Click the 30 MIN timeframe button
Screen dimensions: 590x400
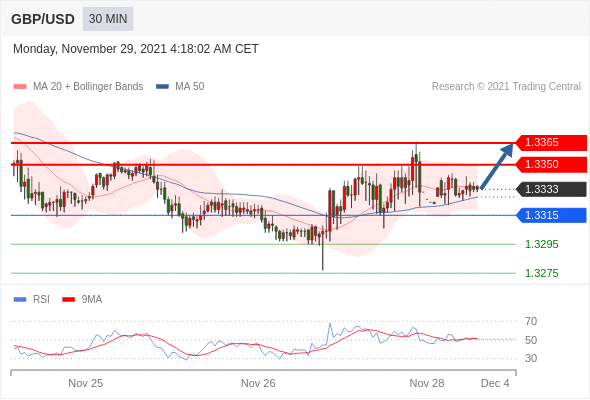coord(108,19)
